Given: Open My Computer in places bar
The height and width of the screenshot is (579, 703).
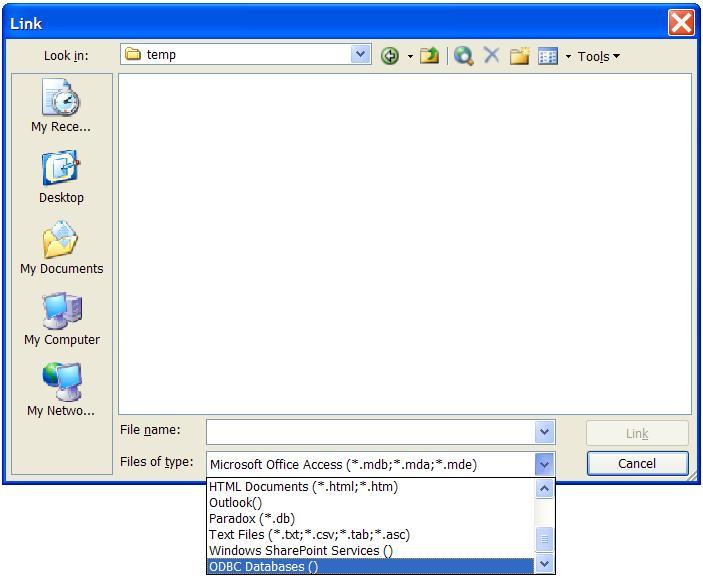Looking at the screenshot, I should point(62,319).
